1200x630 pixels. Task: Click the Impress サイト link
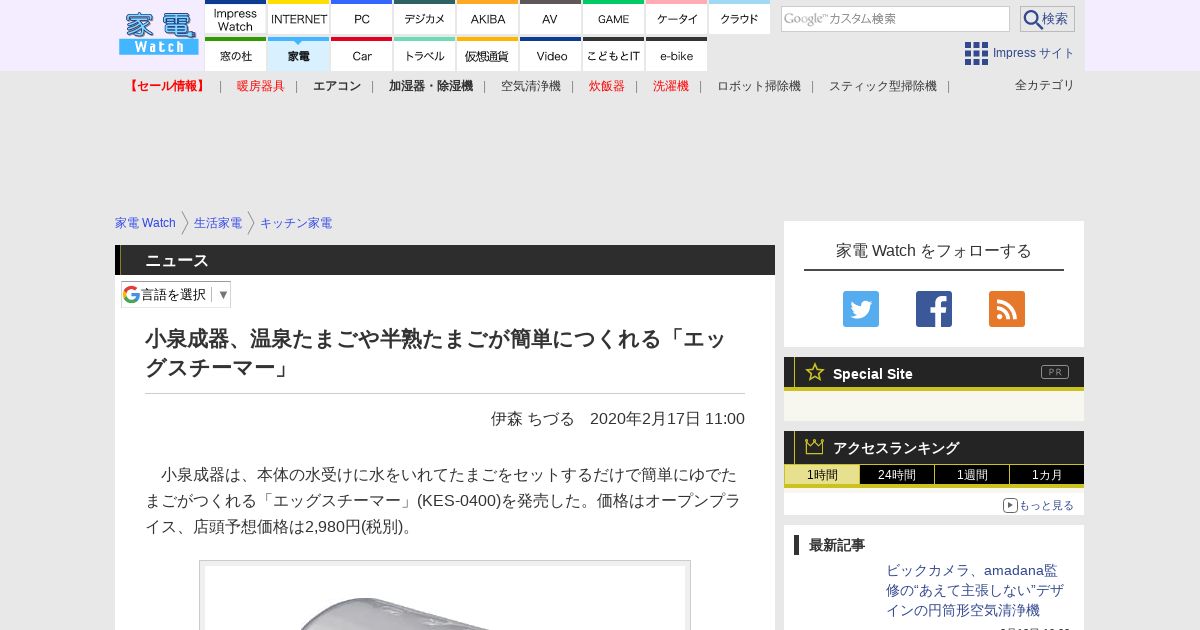pos(1034,53)
